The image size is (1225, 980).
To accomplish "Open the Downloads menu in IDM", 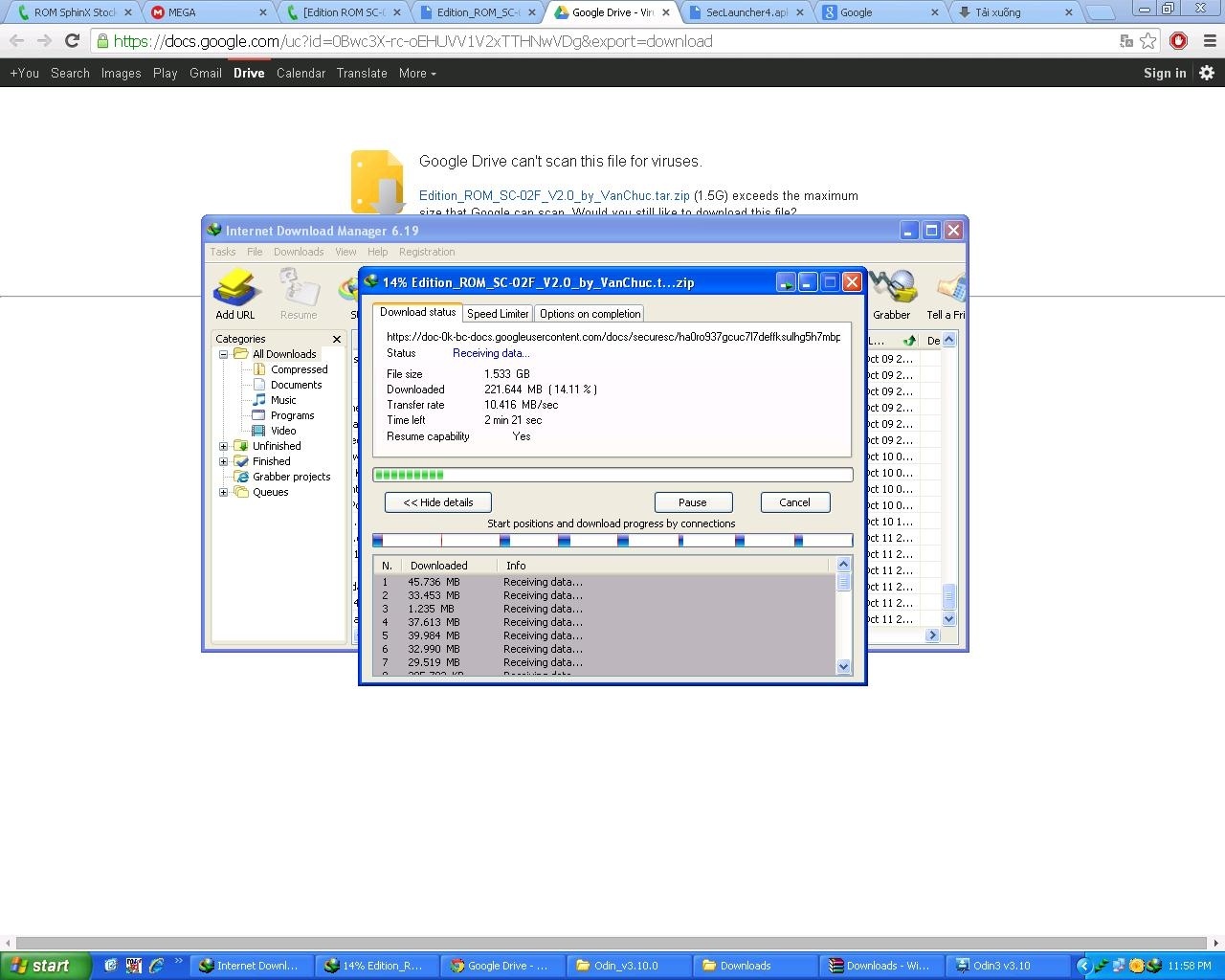I will pyautogui.click(x=299, y=252).
